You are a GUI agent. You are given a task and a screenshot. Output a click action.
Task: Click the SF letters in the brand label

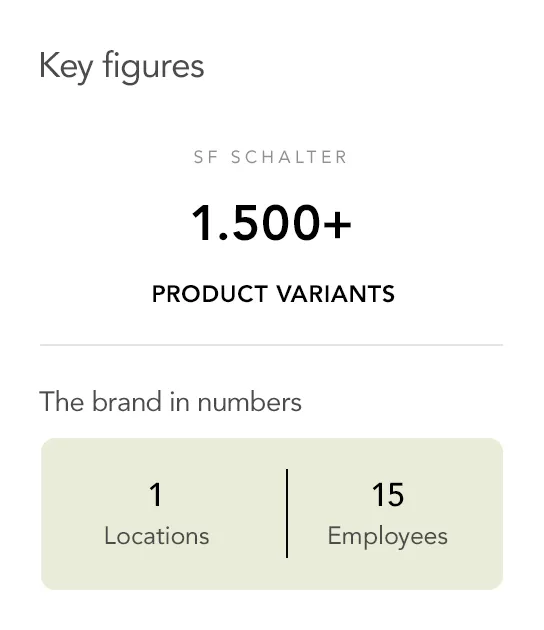pos(206,157)
